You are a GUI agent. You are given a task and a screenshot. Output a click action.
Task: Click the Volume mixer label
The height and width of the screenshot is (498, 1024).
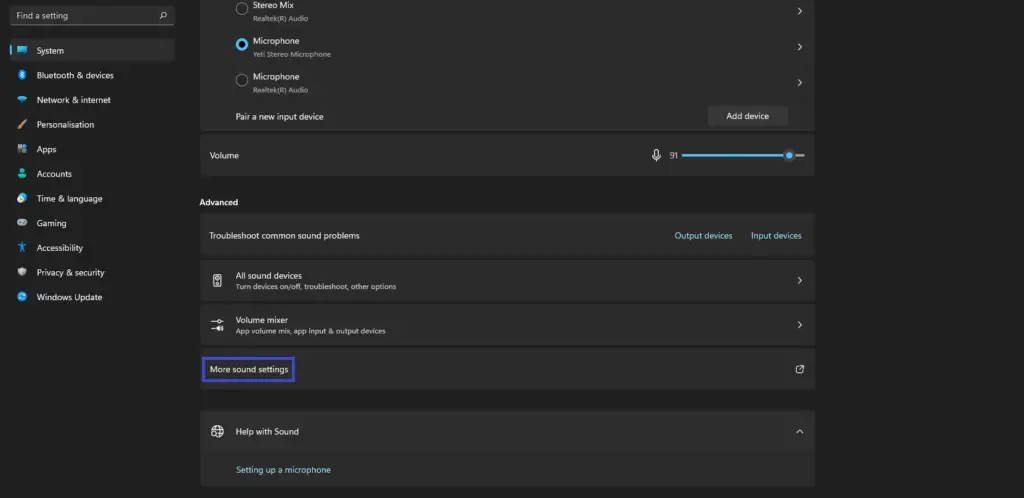(262, 320)
